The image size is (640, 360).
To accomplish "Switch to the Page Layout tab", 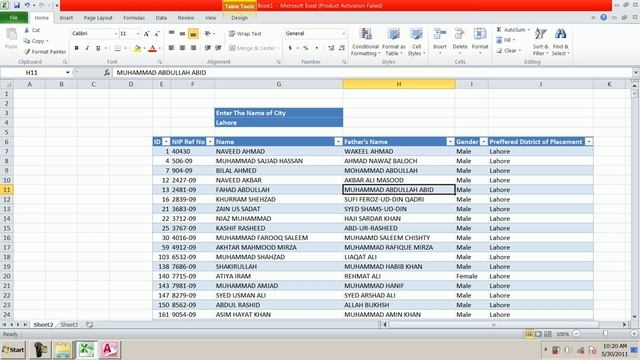I will point(98,18).
